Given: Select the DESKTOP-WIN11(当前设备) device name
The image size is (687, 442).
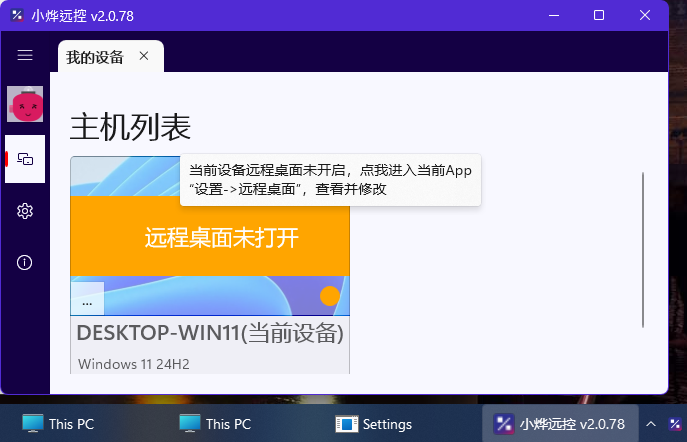Looking at the screenshot, I should click(x=210, y=332).
